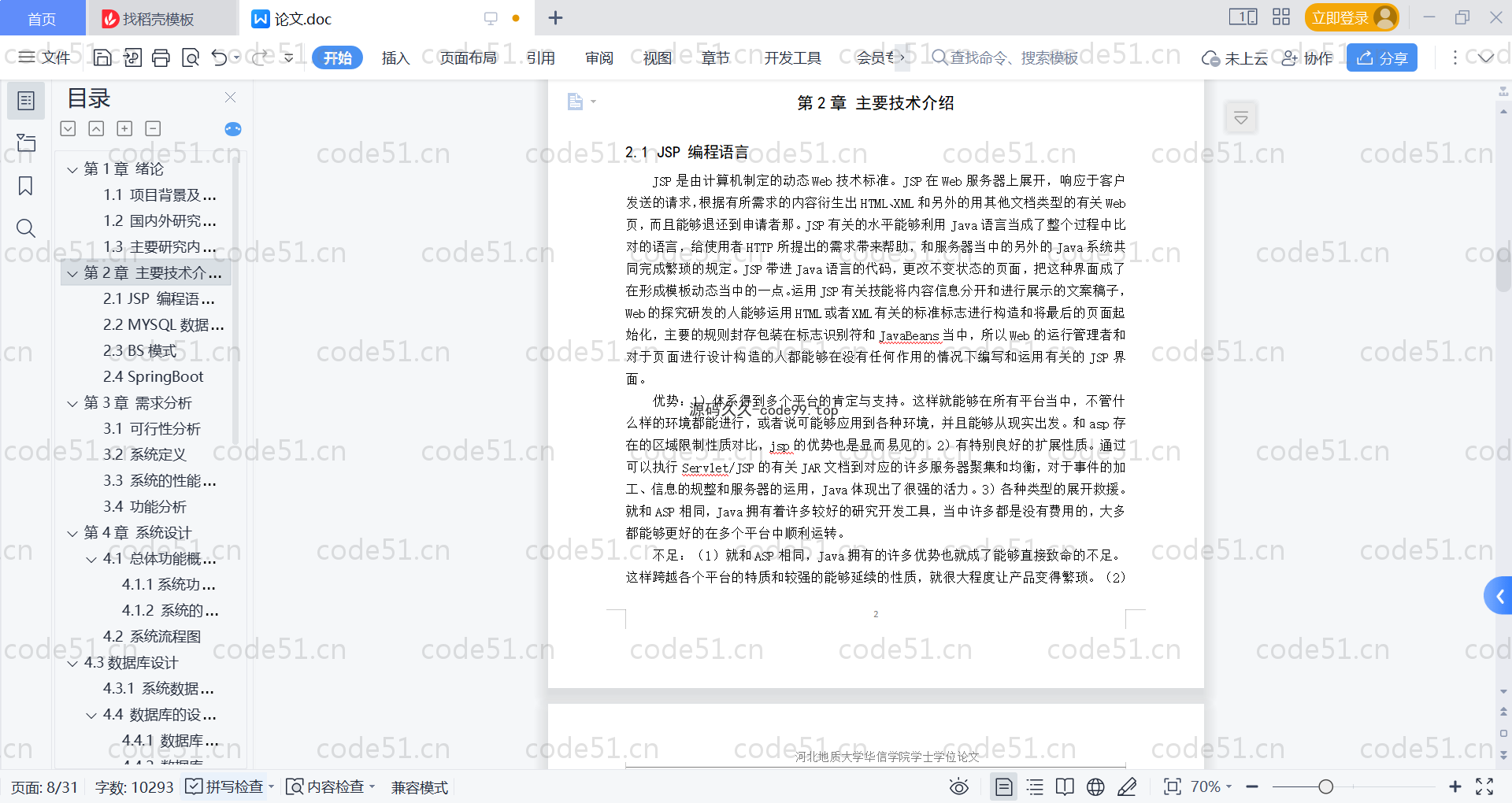Click the Undo arrow icon

click(220, 57)
